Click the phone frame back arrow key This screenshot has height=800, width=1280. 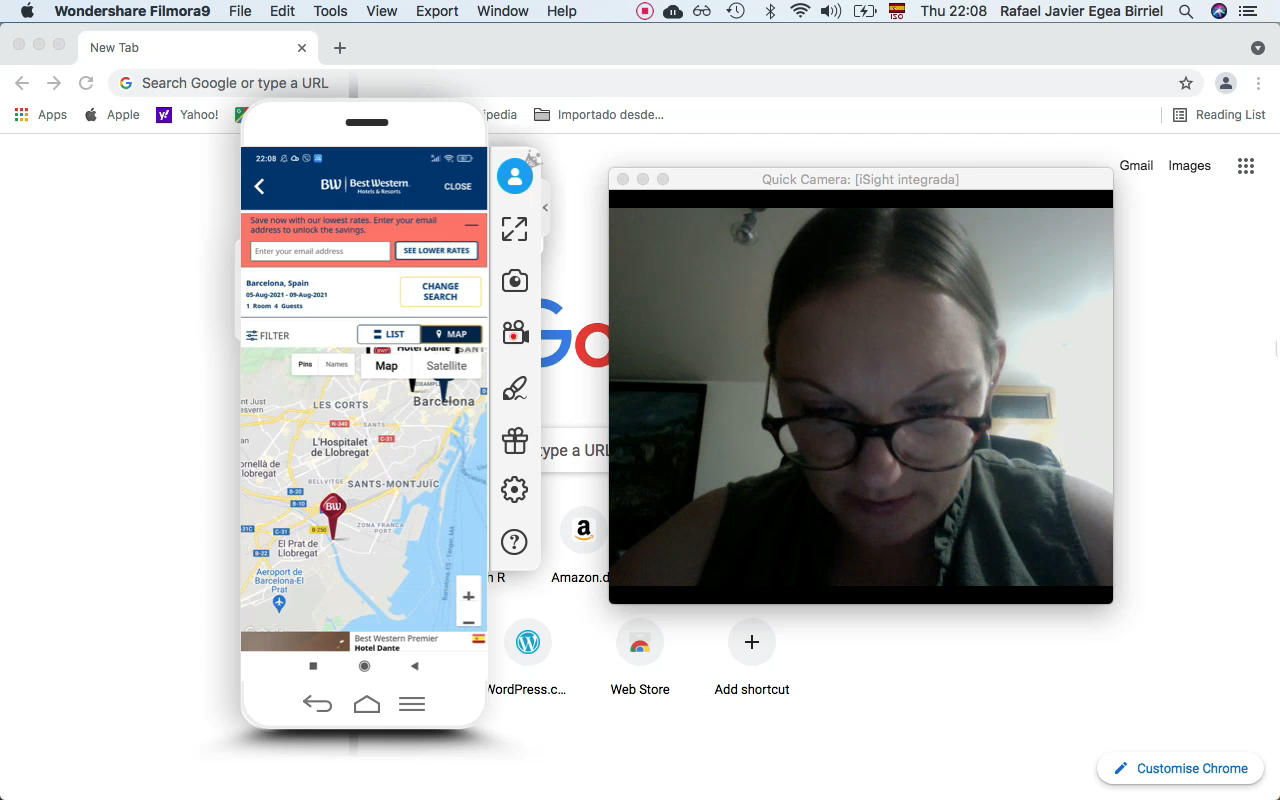click(317, 704)
